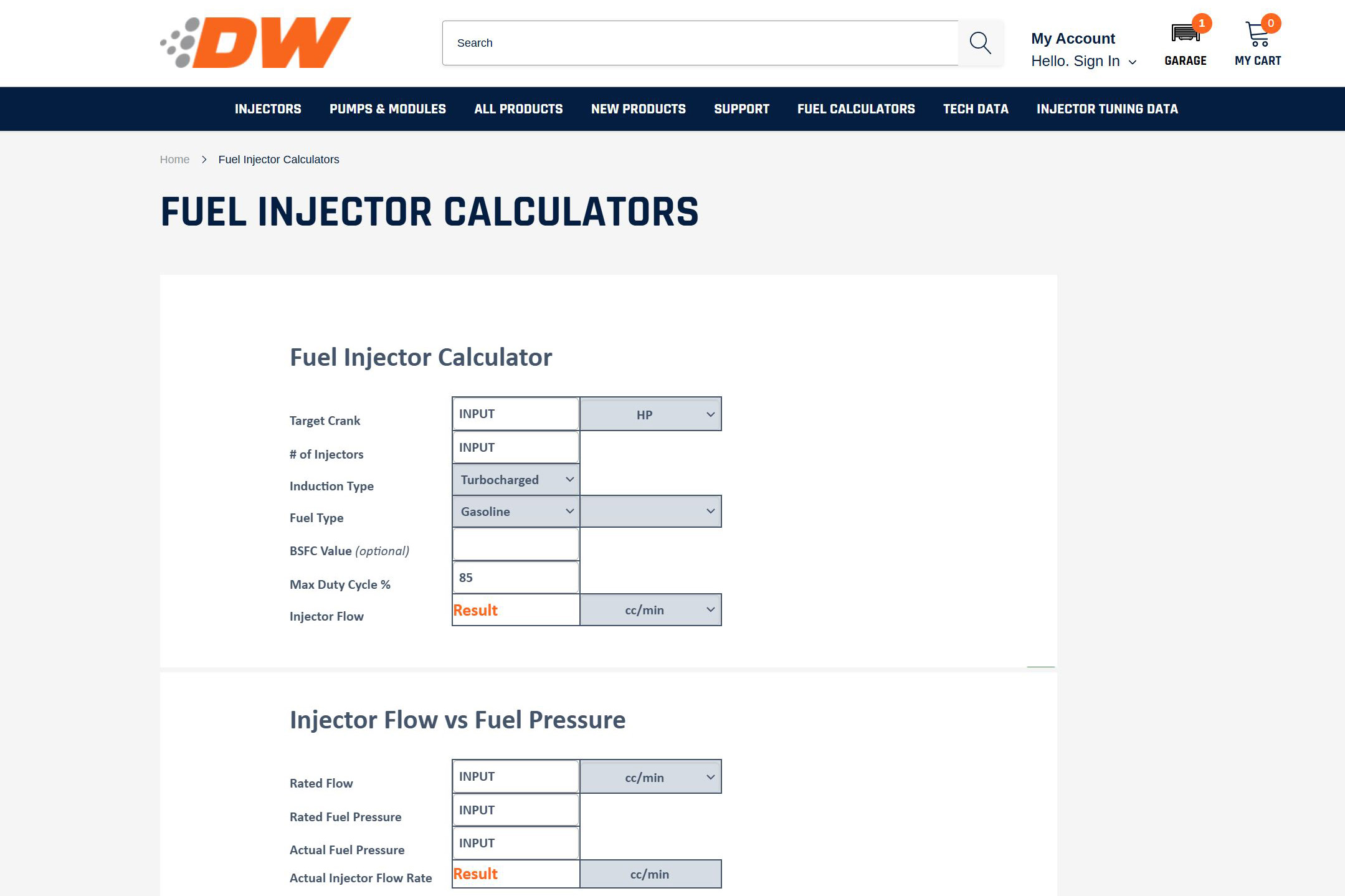Viewport: 1345px width, 896px height.
Task: Click the My Account link
Action: 1073,39
